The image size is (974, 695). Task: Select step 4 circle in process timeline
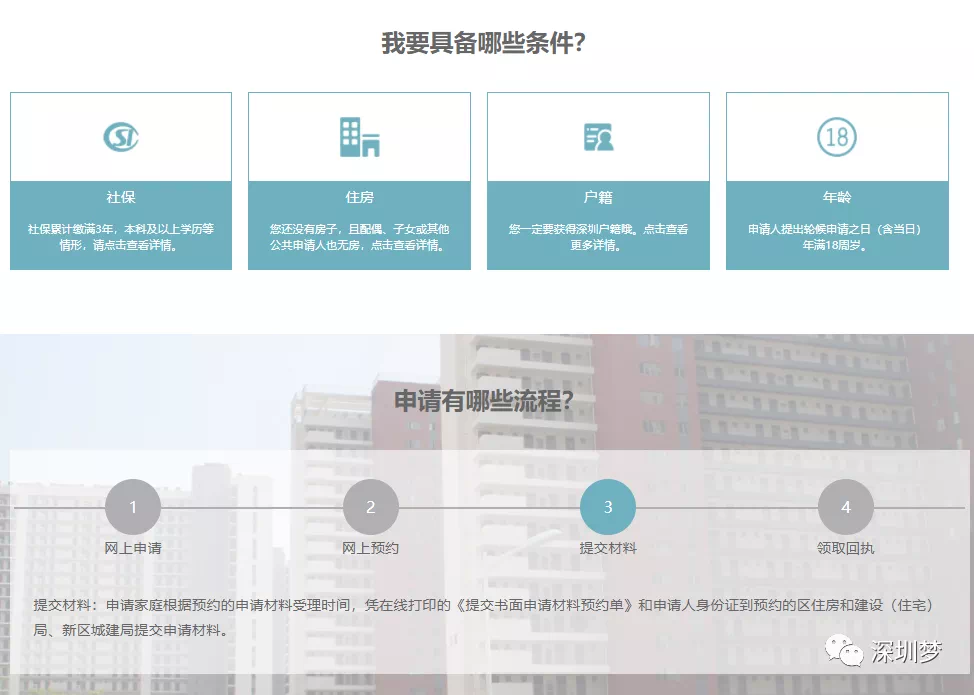846,507
